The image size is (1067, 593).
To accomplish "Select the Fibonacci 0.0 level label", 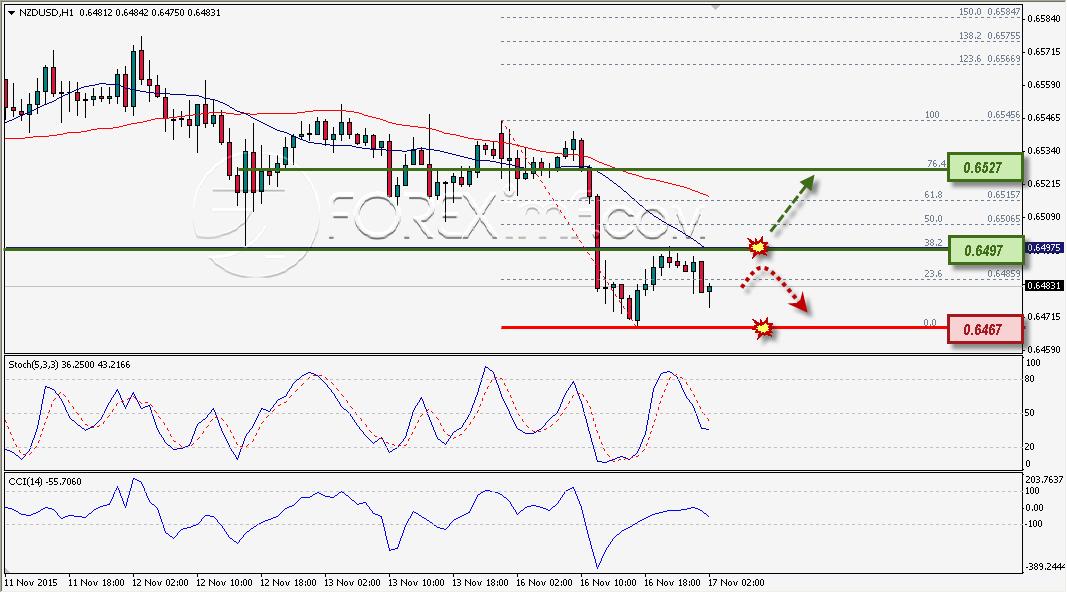I will (x=930, y=323).
